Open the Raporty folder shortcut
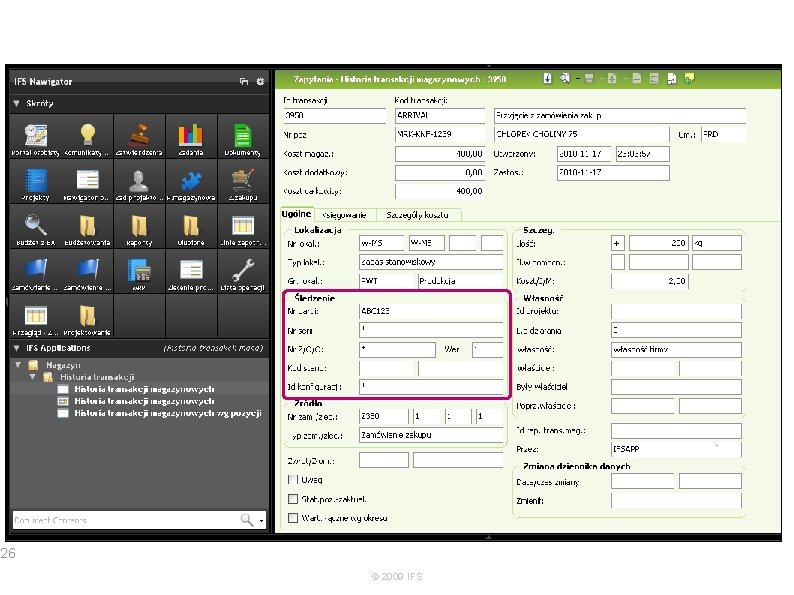The image size is (794, 595). [139, 226]
